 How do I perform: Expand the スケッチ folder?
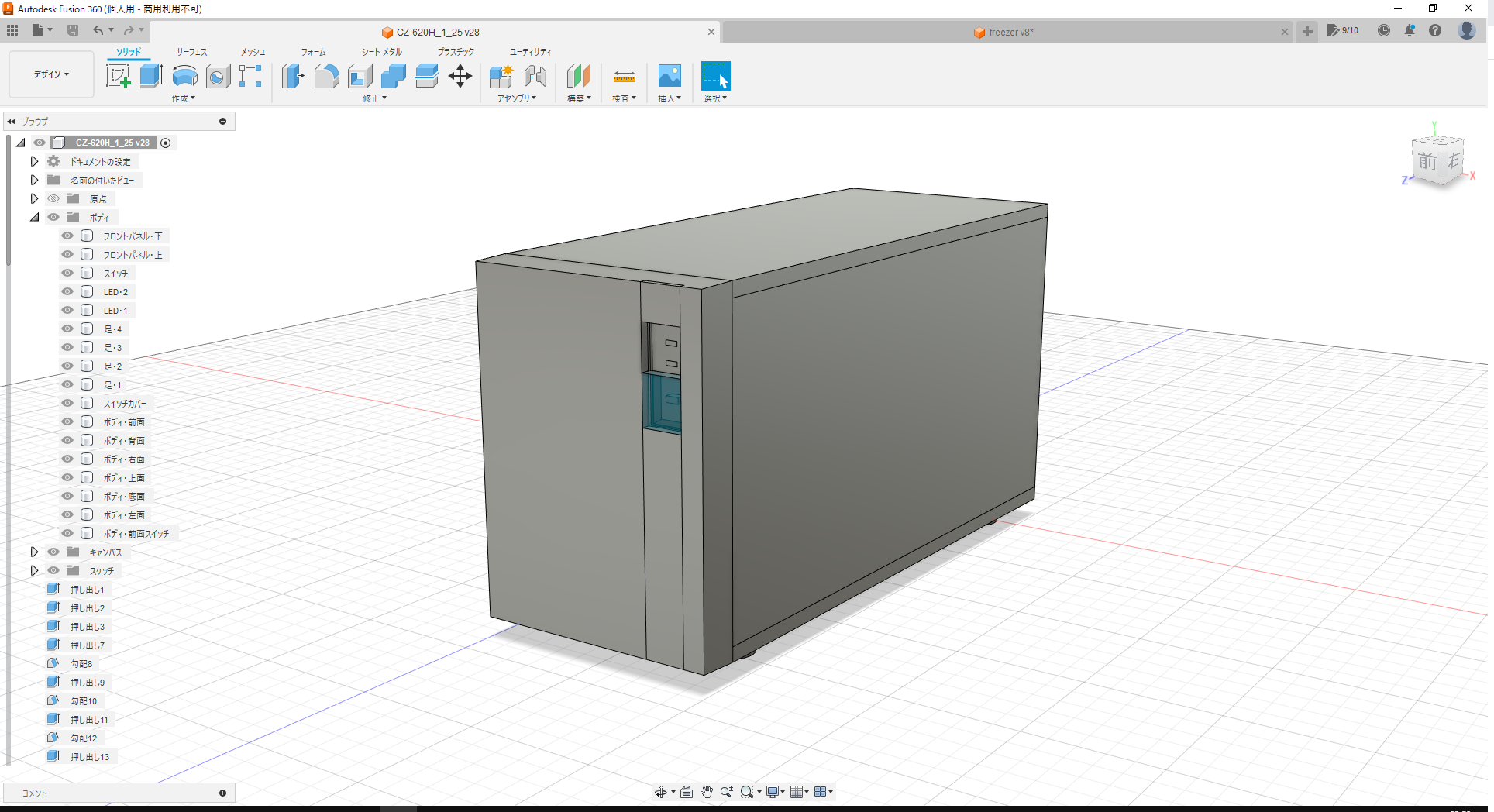point(34,570)
